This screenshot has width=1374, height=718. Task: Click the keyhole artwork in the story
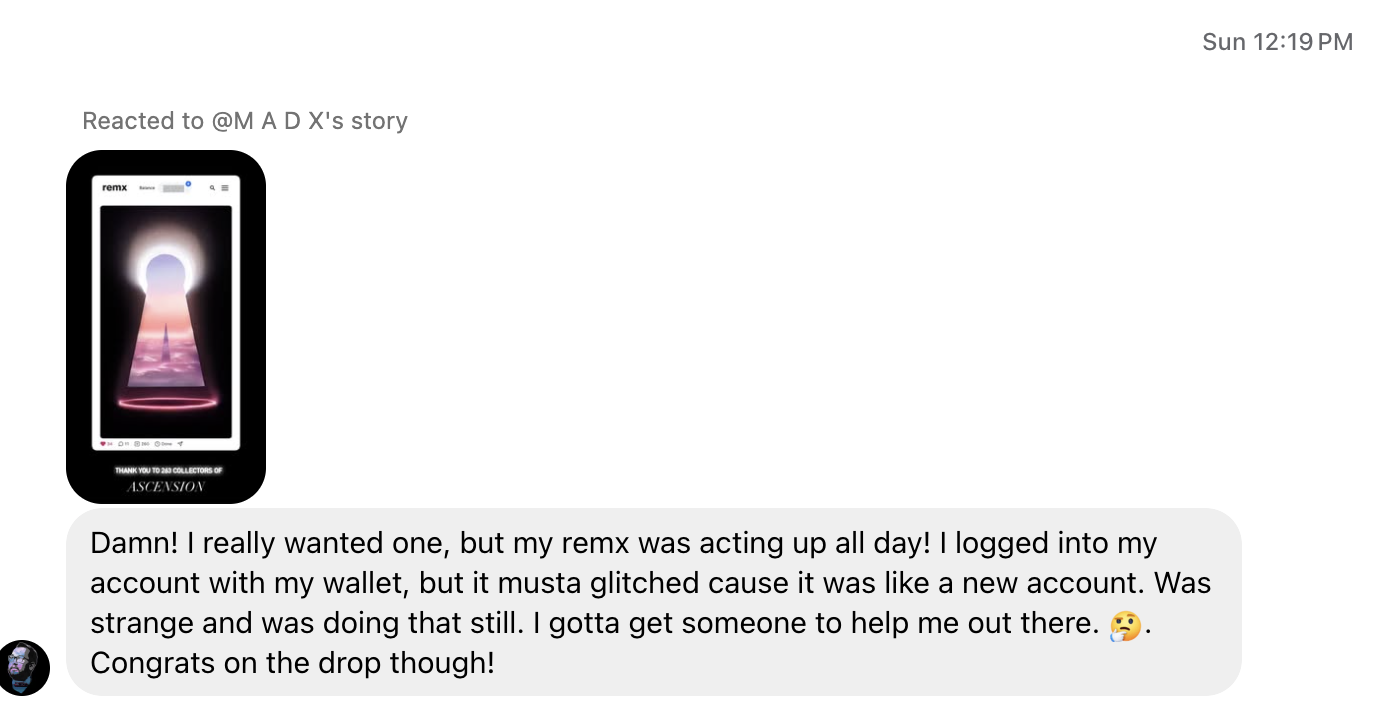(x=166, y=310)
